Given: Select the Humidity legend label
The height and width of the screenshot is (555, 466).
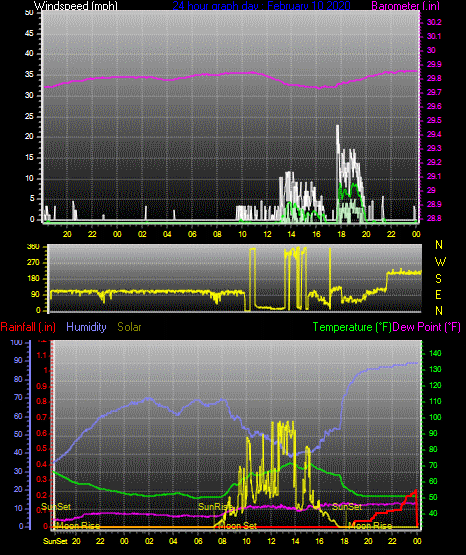Looking at the screenshot, I should pos(86,327).
